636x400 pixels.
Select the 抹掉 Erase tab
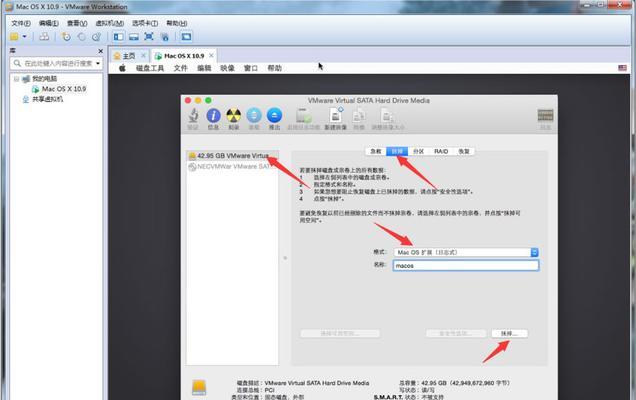[x=397, y=151]
